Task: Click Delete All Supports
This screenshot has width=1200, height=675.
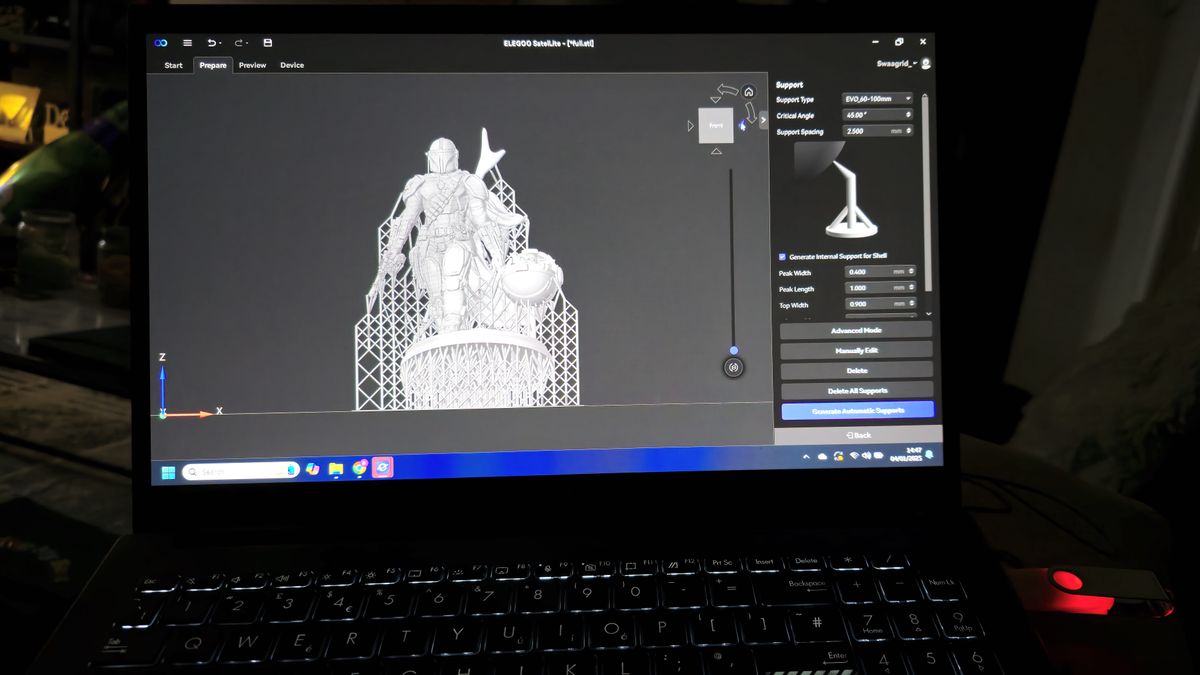Action: [857, 390]
